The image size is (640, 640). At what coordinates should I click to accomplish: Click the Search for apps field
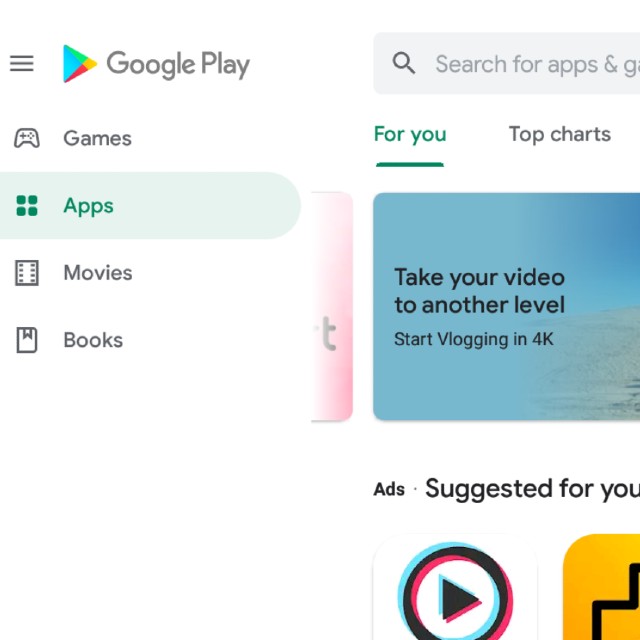[507, 63]
